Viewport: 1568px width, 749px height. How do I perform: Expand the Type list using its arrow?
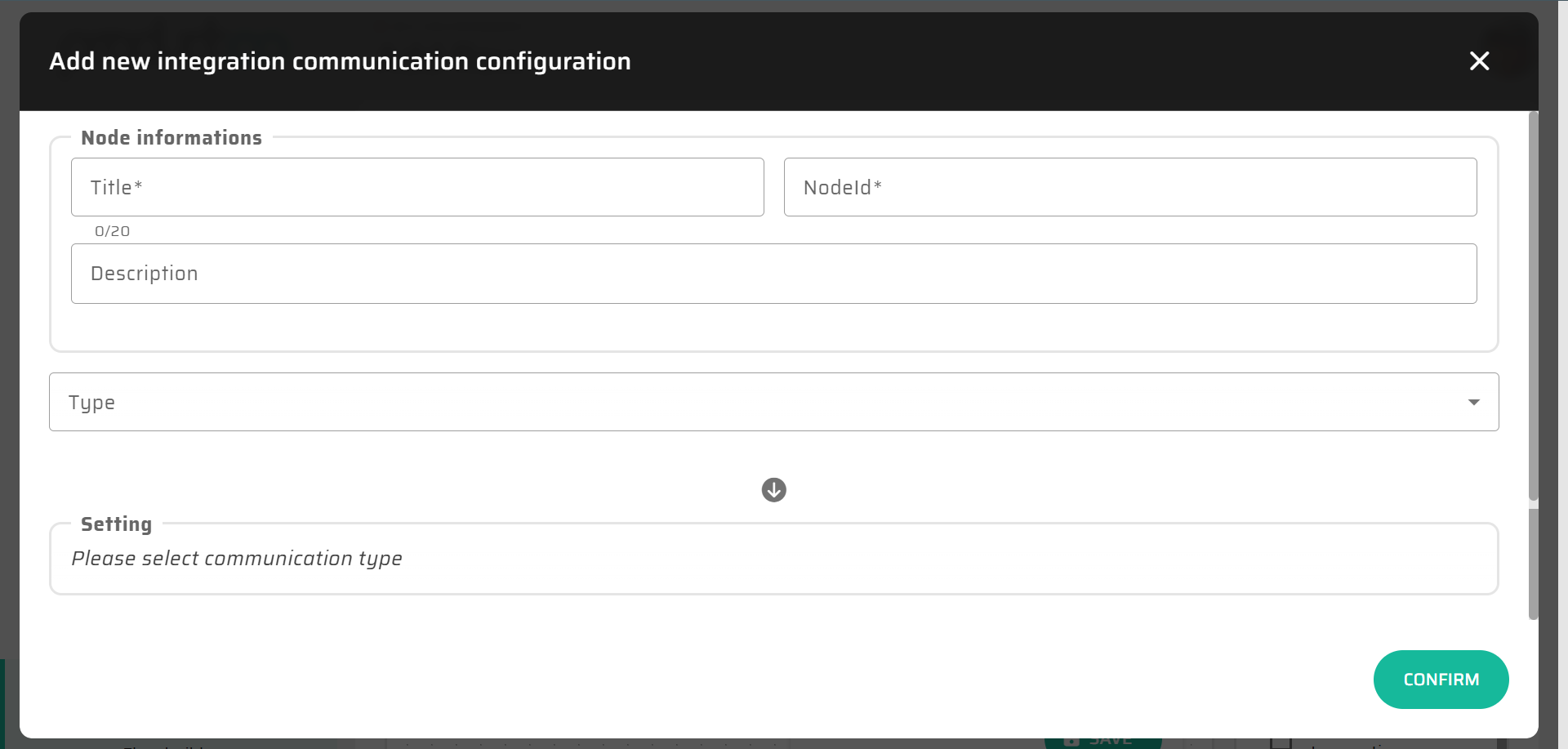1473,402
